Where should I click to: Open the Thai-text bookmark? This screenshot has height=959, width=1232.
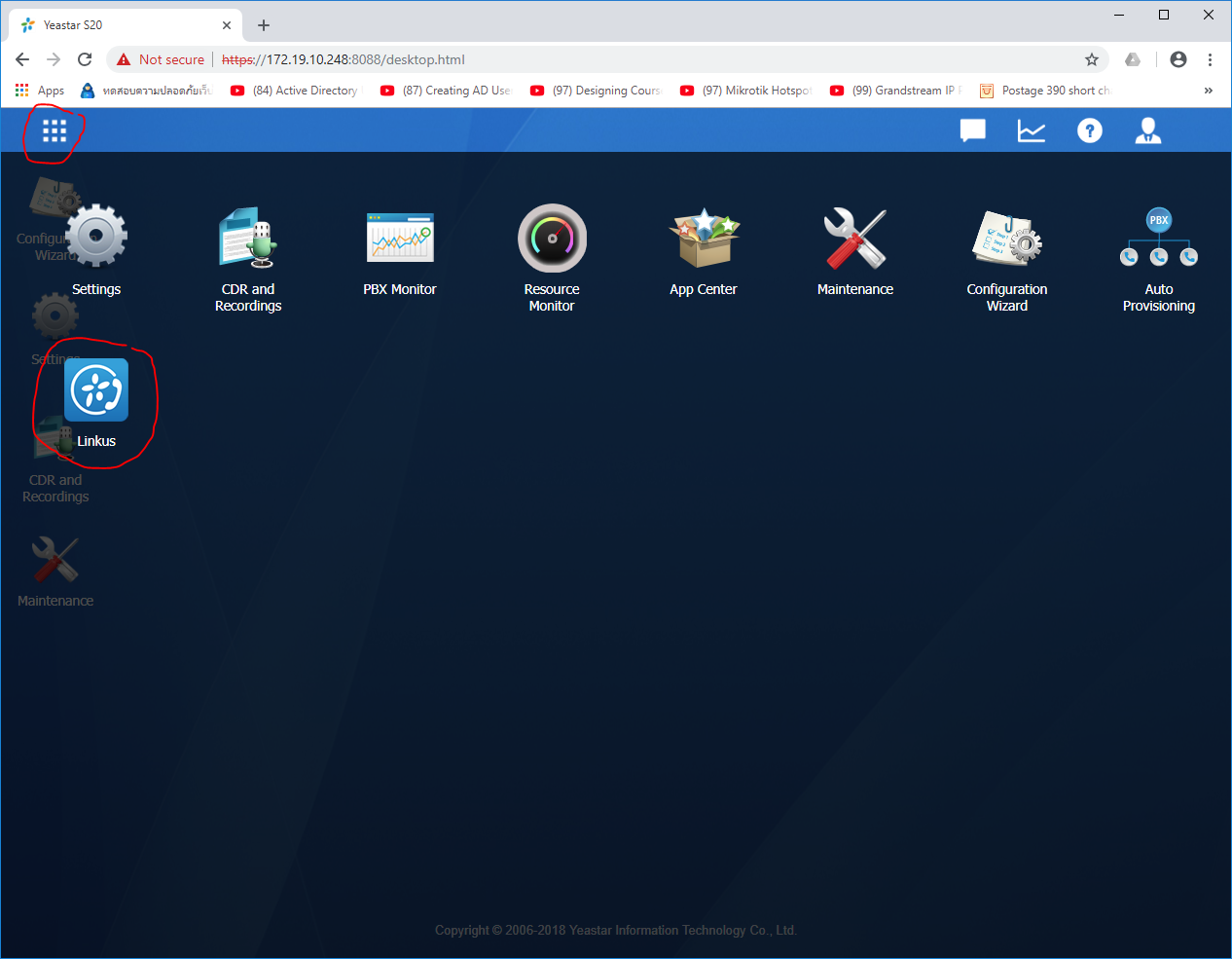pyautogui.click(x=145, y=91)
